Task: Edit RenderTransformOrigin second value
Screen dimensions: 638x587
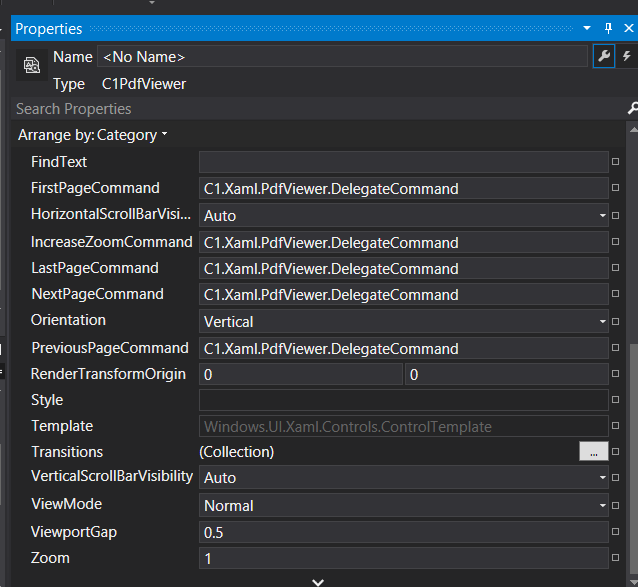Action: click(x=507, y=374)
